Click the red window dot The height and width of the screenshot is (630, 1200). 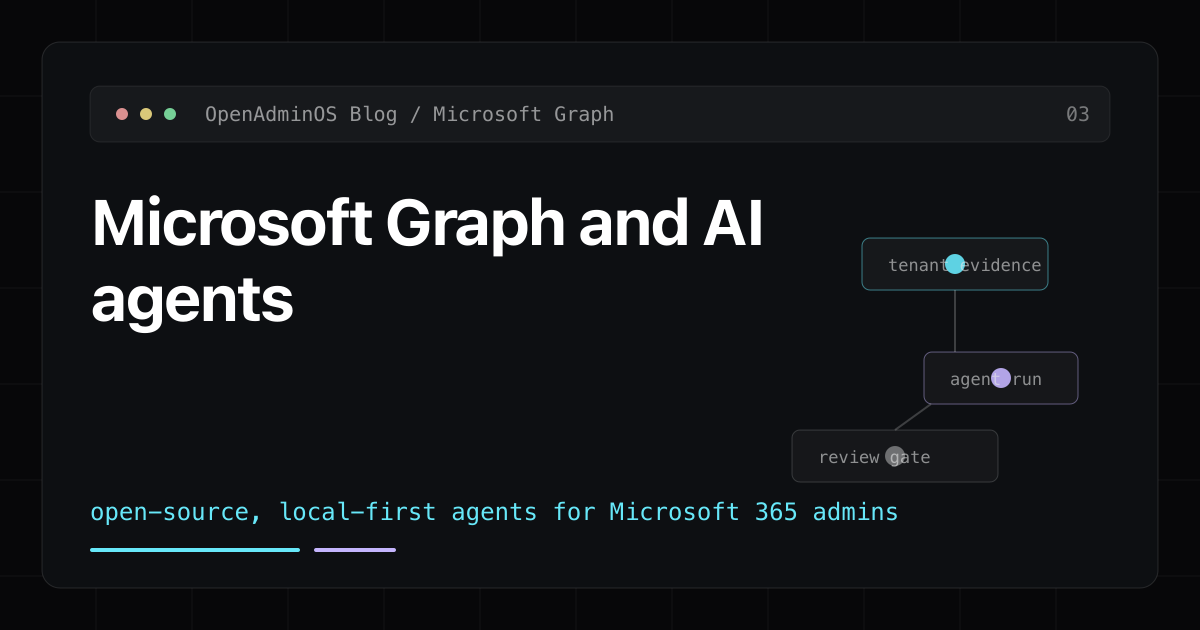click(122, 114)
